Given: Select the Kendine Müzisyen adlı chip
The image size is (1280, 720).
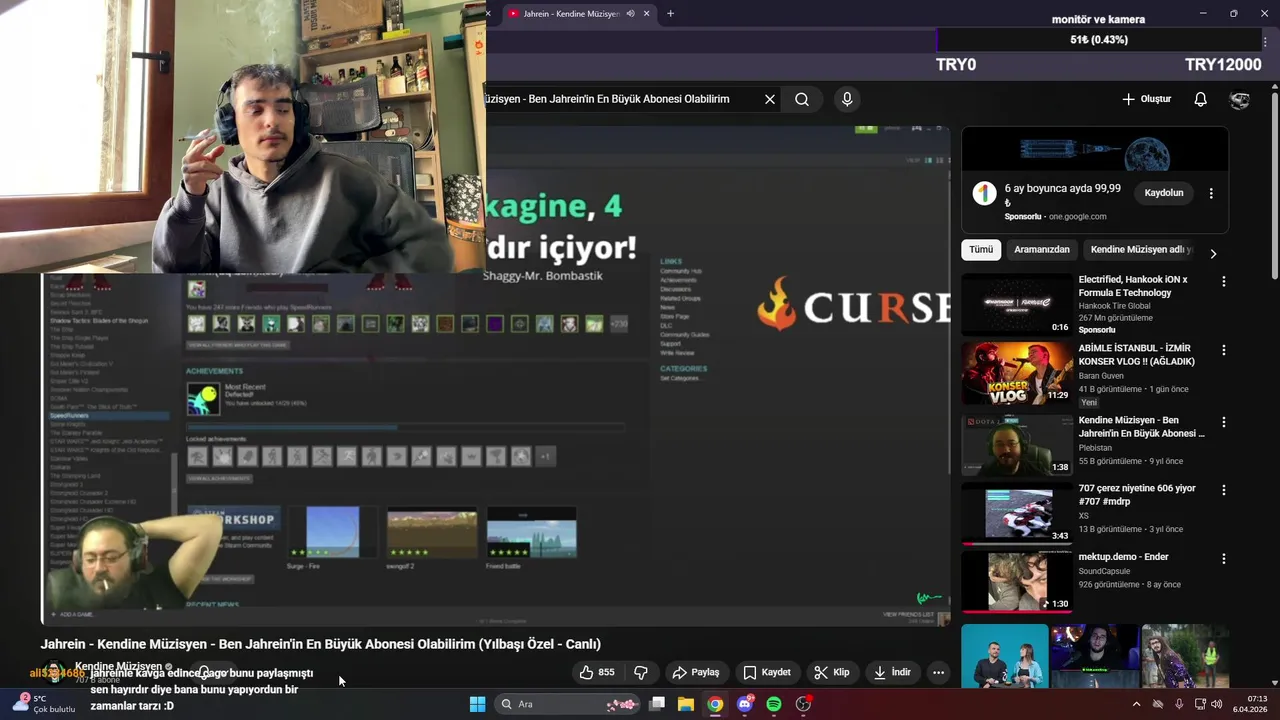Looking at the screenshot, I should (x=1140, y=250).
